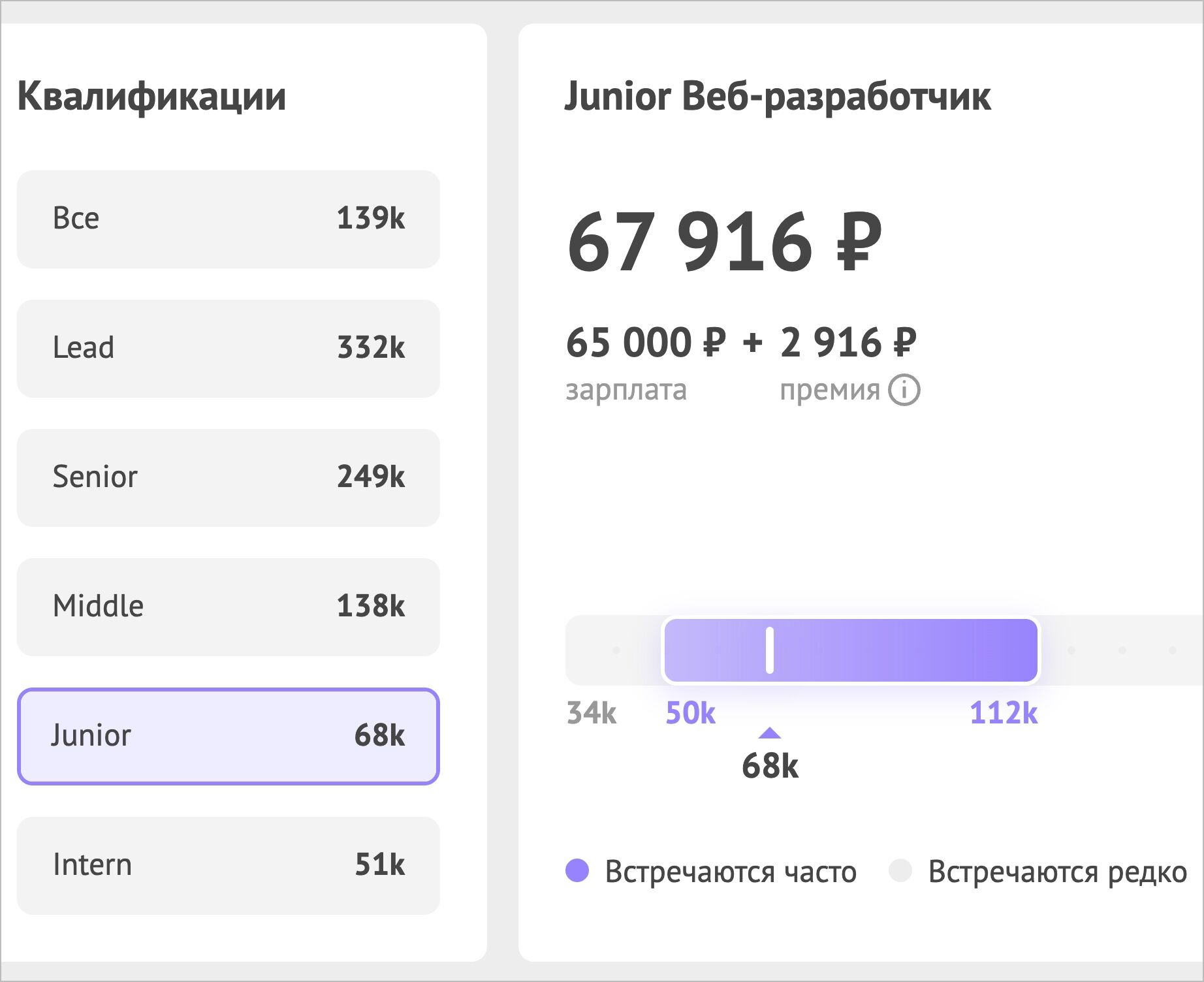Click the Junior Веб-разработчик heading
Image resolution: width=1204 pixels, height=982 pixels.
point(778,97)
